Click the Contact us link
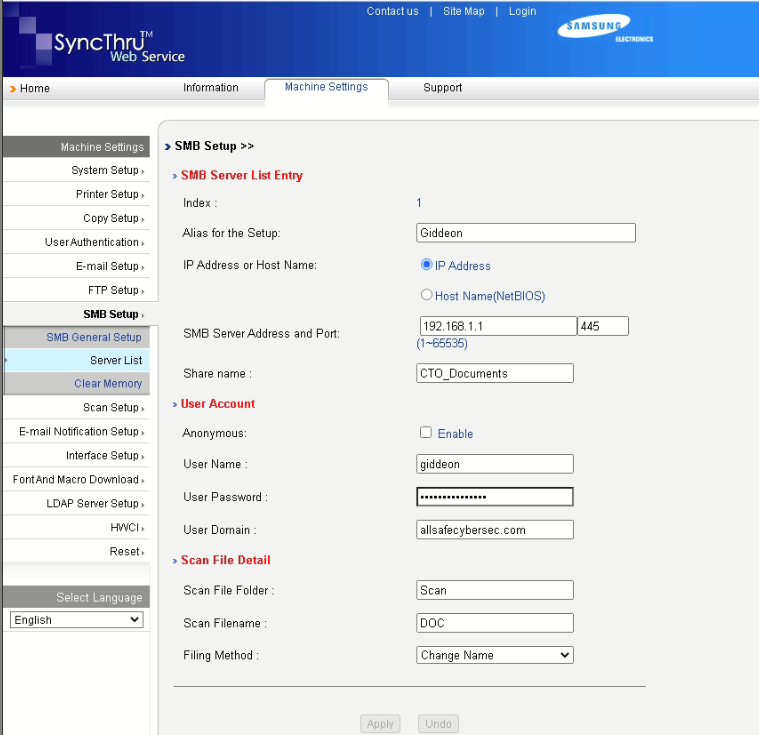 [392, 11]
